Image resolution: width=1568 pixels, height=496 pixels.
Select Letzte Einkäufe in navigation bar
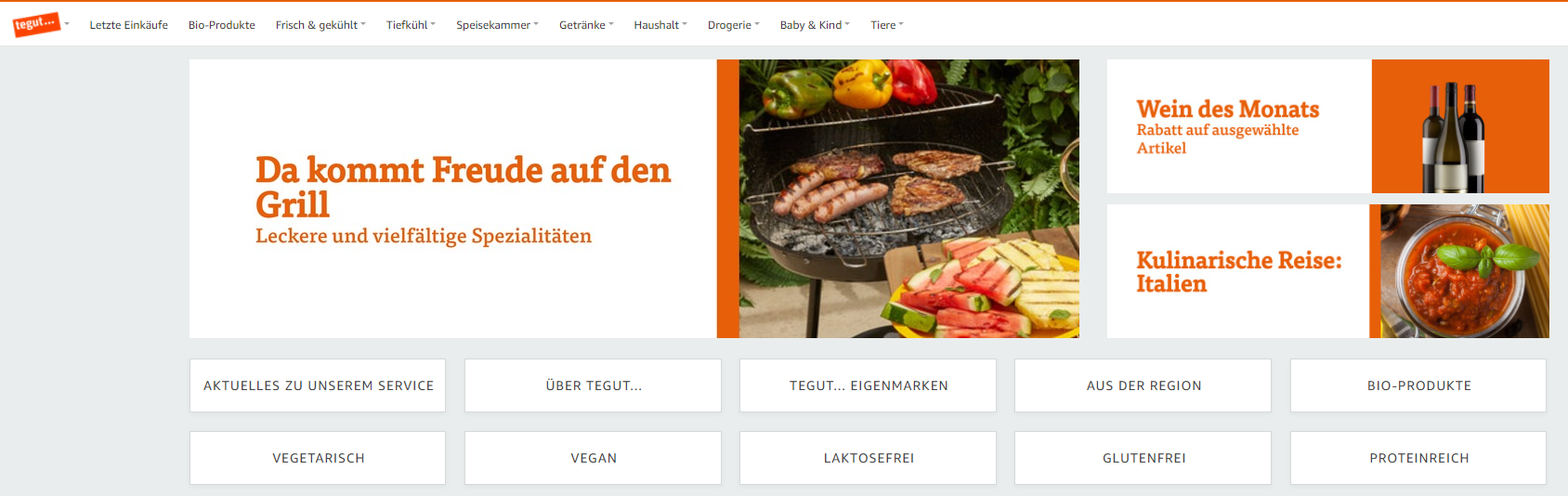tap(128, 25)
